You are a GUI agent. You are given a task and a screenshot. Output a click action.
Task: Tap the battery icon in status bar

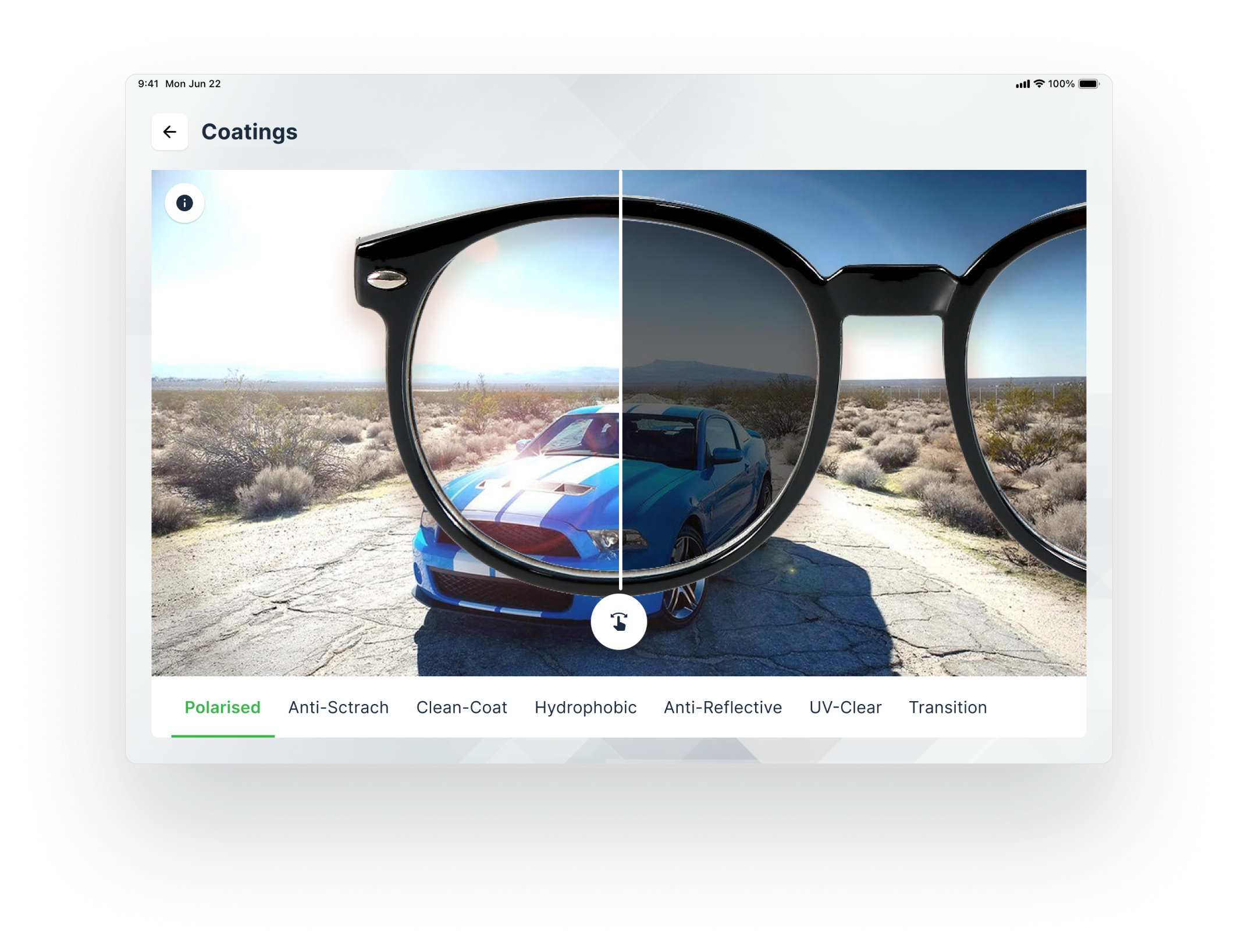(1089, 84)
